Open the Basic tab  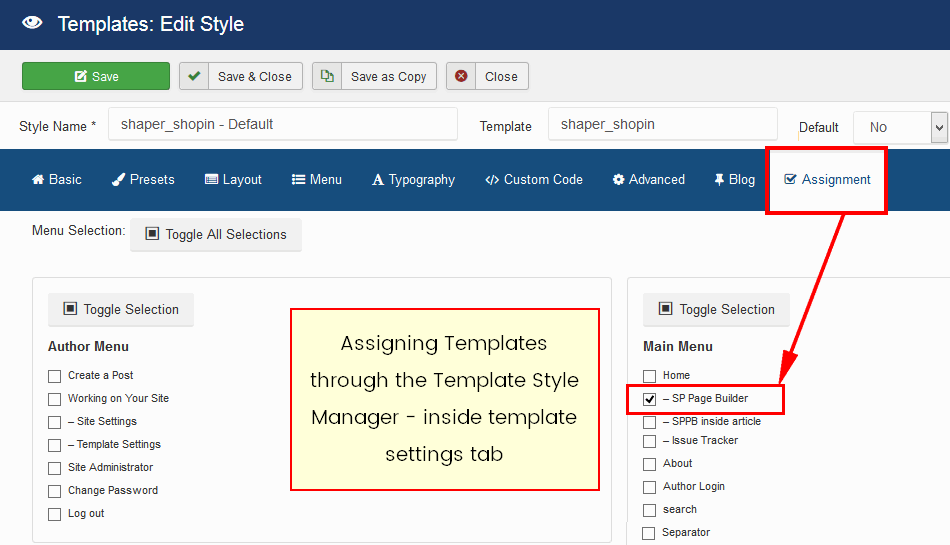(57, 180)
